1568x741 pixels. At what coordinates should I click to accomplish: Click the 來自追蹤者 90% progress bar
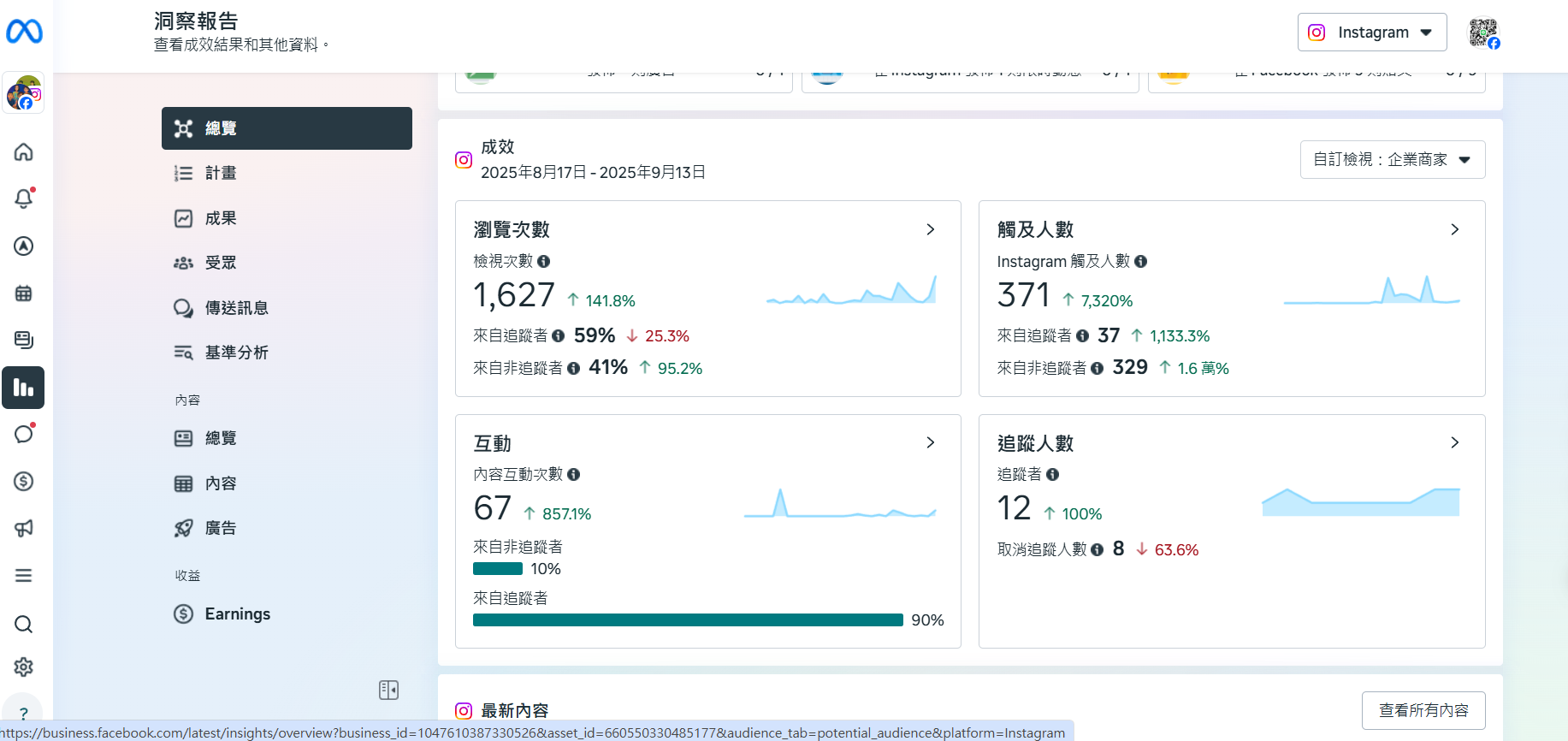(x=688, y=620)
